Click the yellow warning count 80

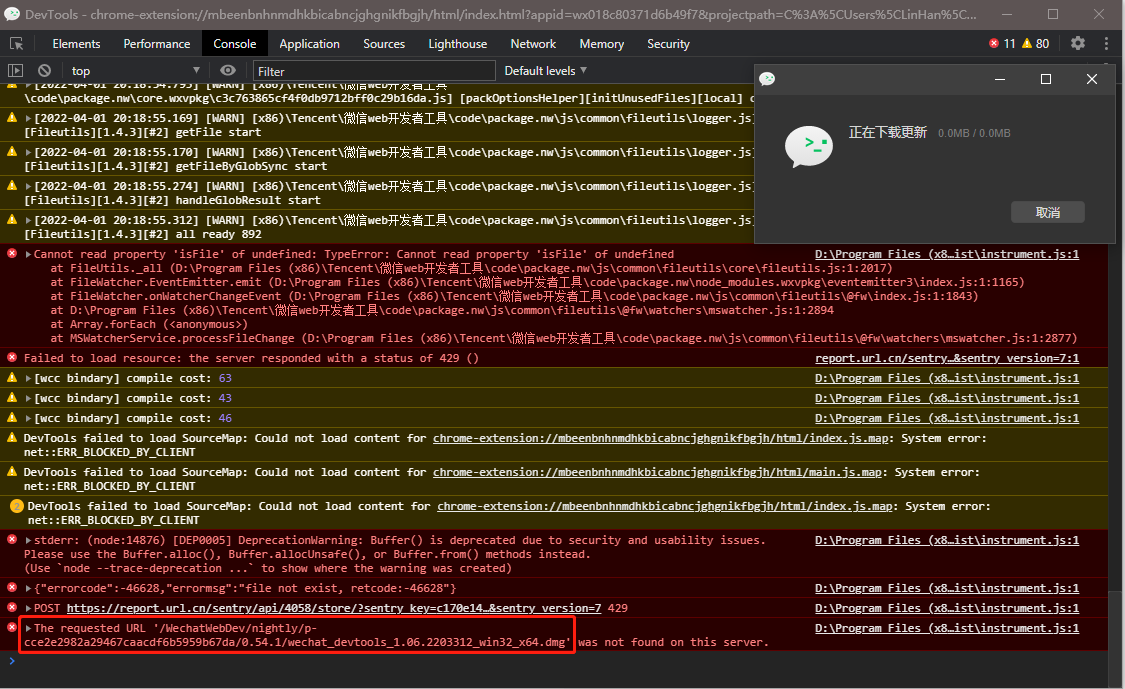[1036, 43]
